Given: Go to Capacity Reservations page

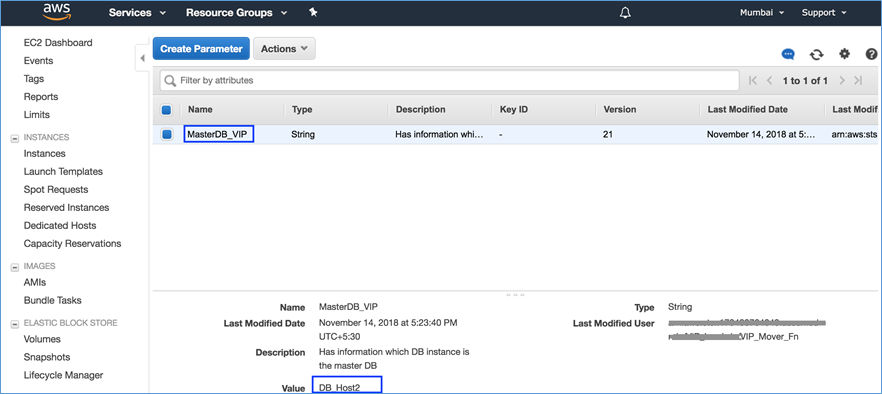Looking at the screenshot, I should 72,244.
